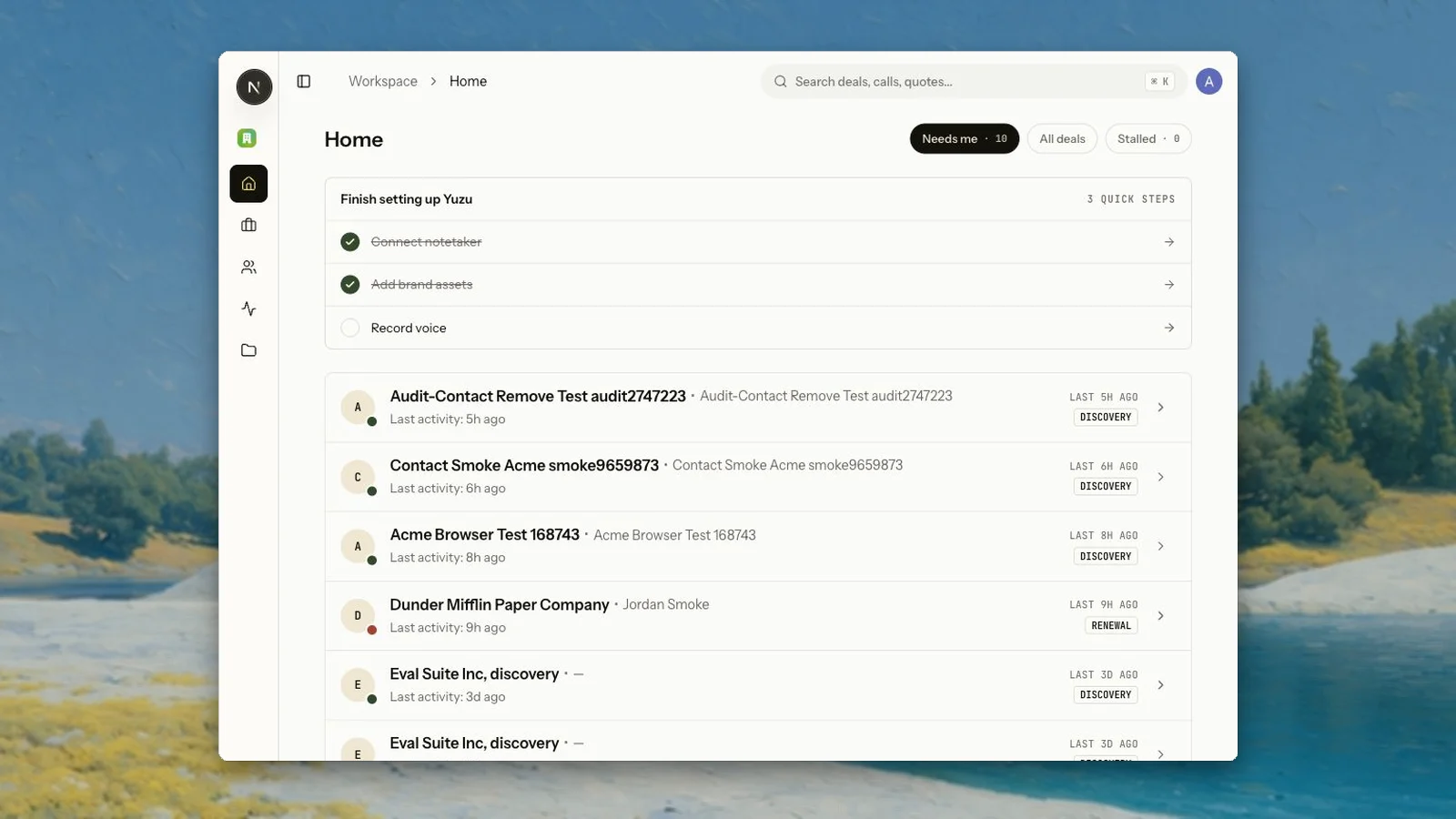The image size is (1456, 819).
Task: Click the arrow on Connect notetaker row
Action: (x=1169, y=242)
